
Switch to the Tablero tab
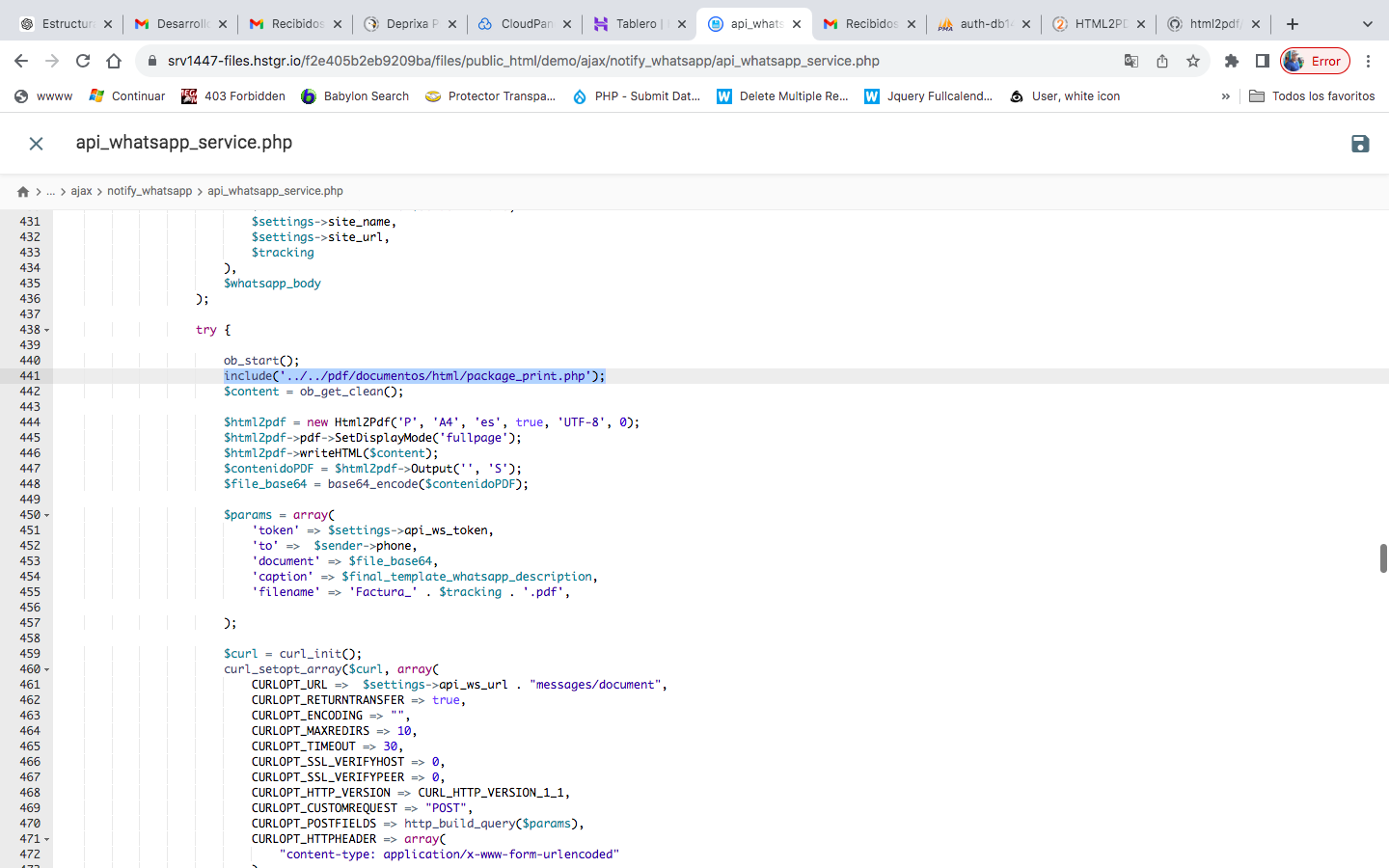pyautogui.click(x=636, y=24)
